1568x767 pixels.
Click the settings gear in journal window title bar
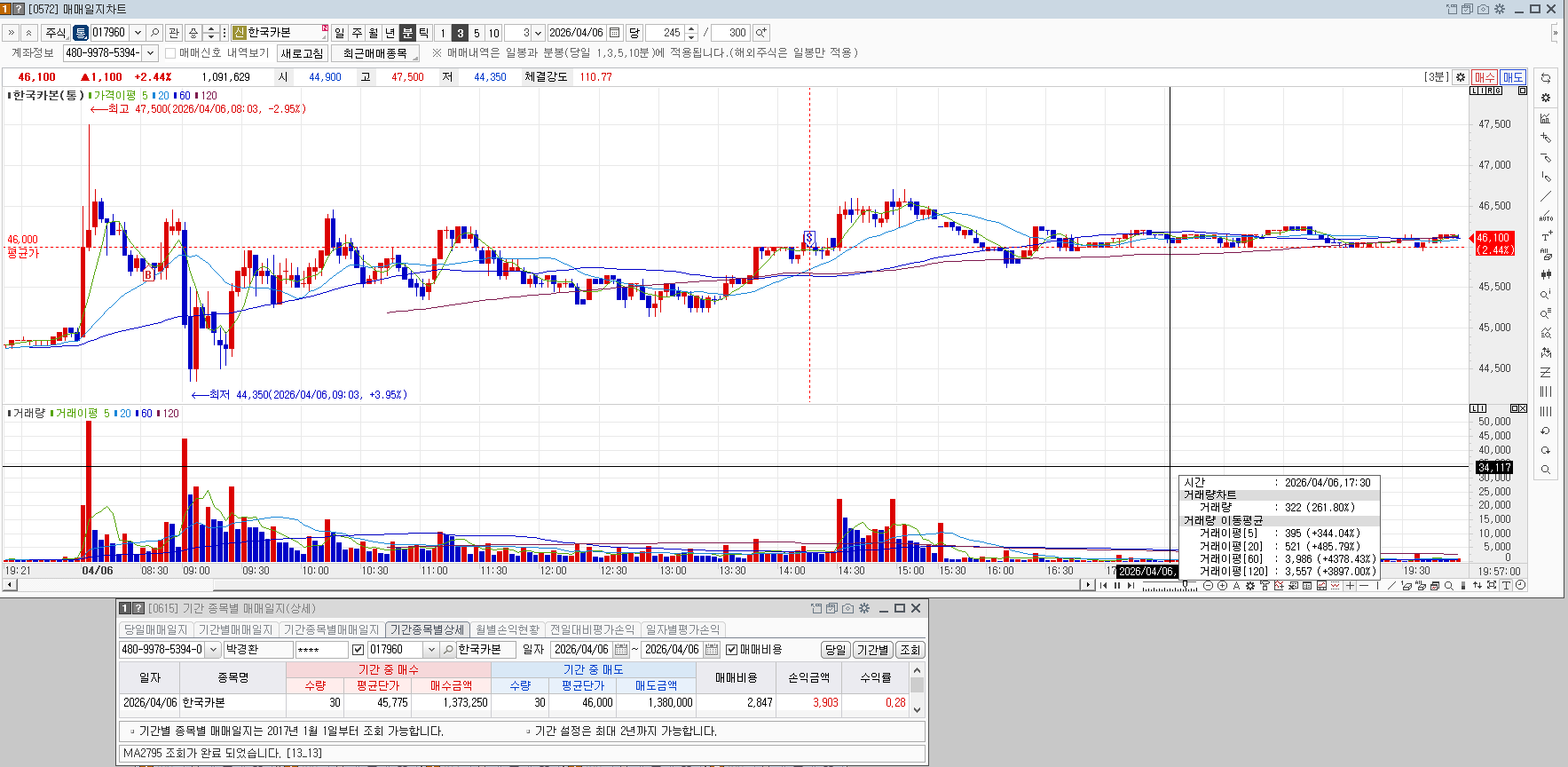click(x=863, y=608)
